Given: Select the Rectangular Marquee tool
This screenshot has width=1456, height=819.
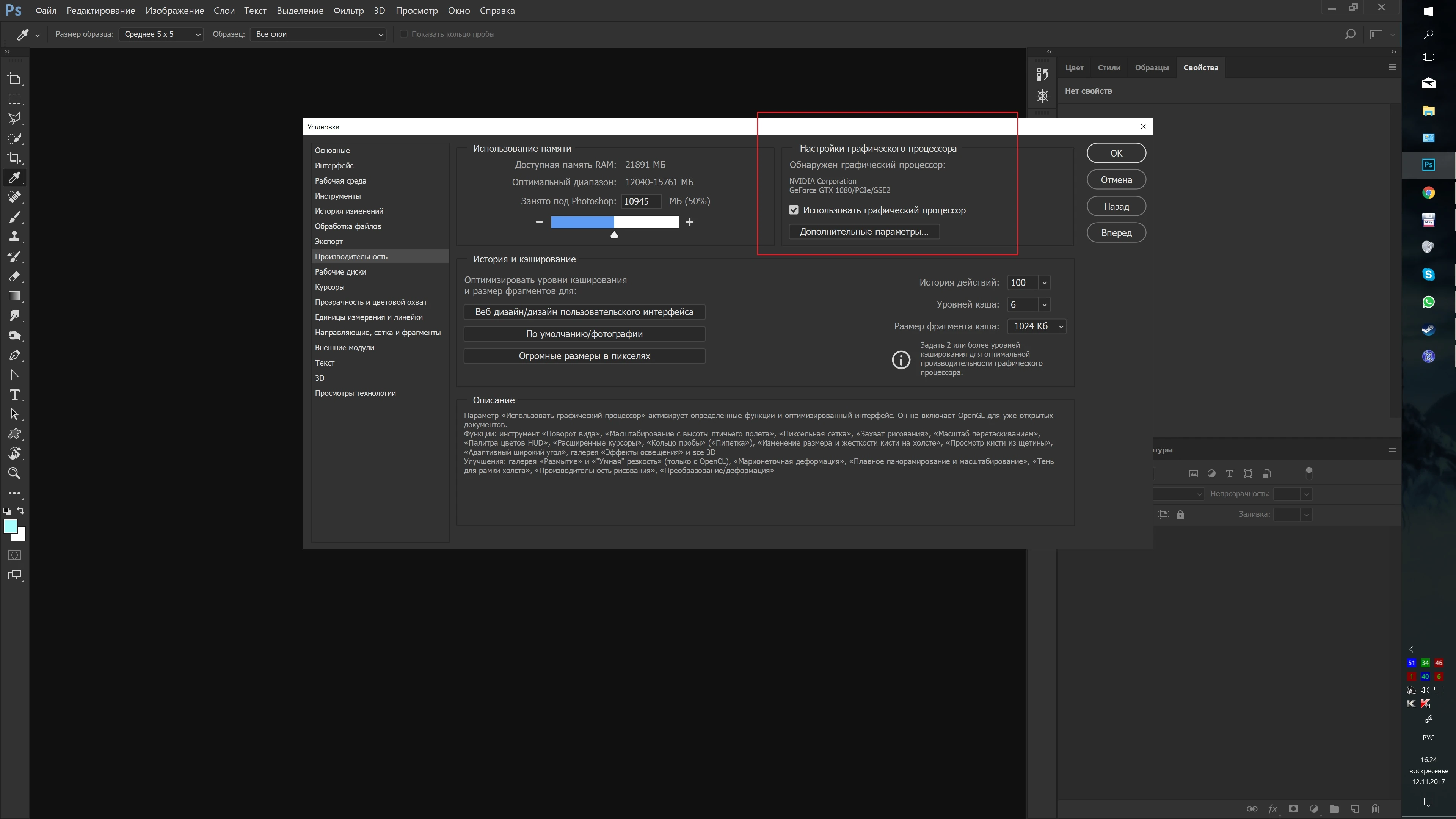Looking at the screenshot, I should tap(14, 99).
